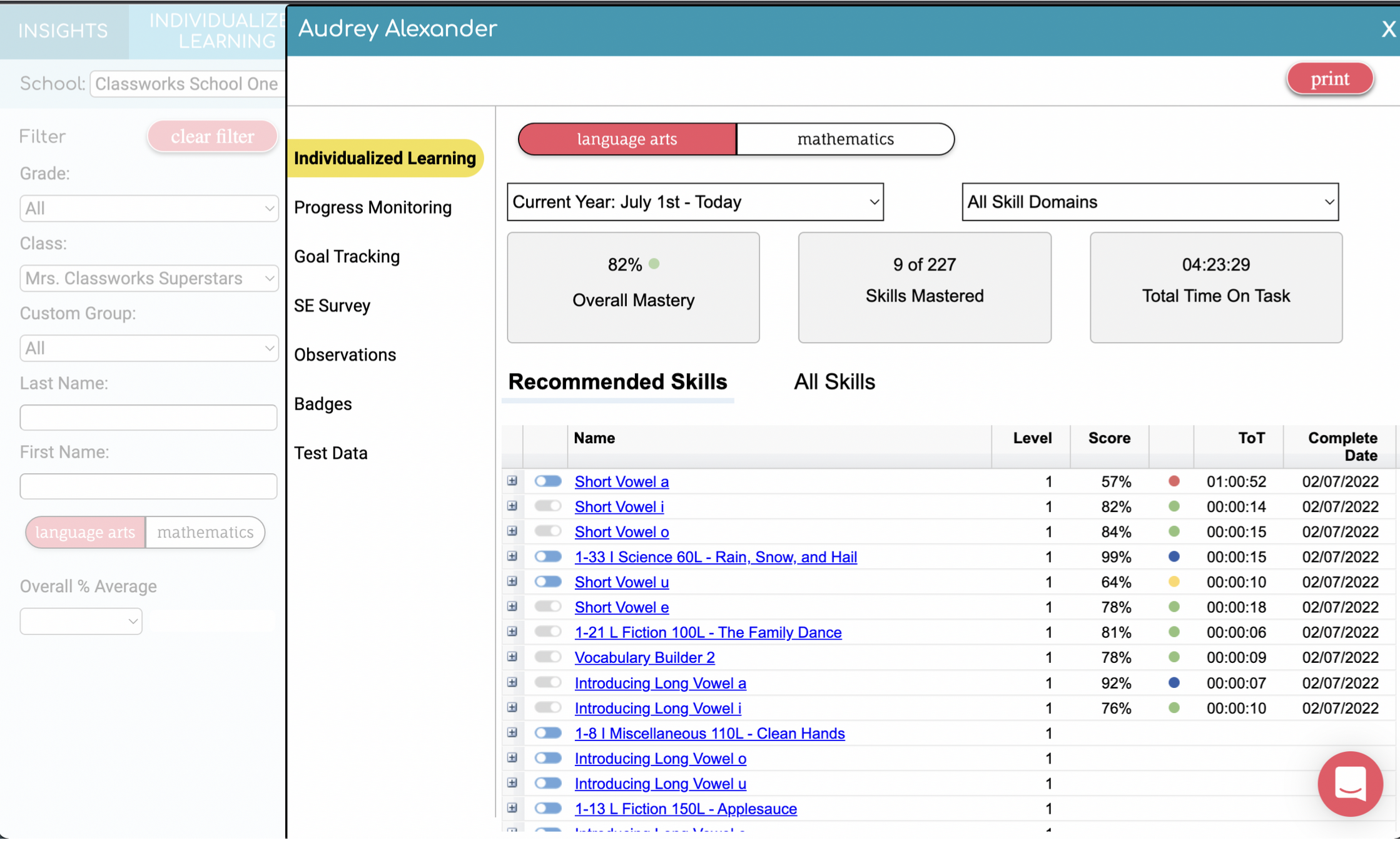Viewport: 1400px width, 850px height.
Task: Expand the Short Vowel u row details
Action: [x=512, y=581]
